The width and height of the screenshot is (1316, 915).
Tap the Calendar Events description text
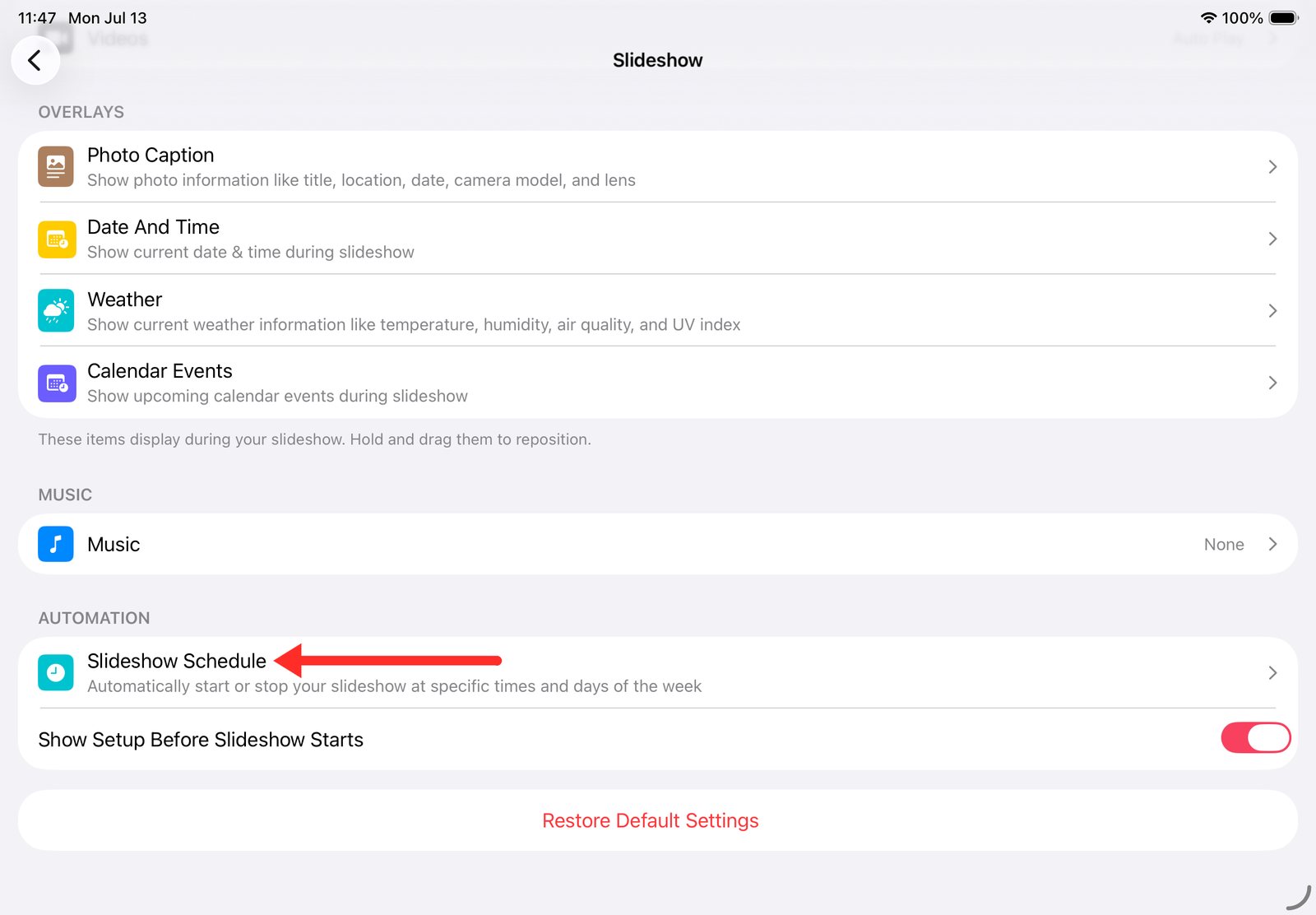[277, 397]
